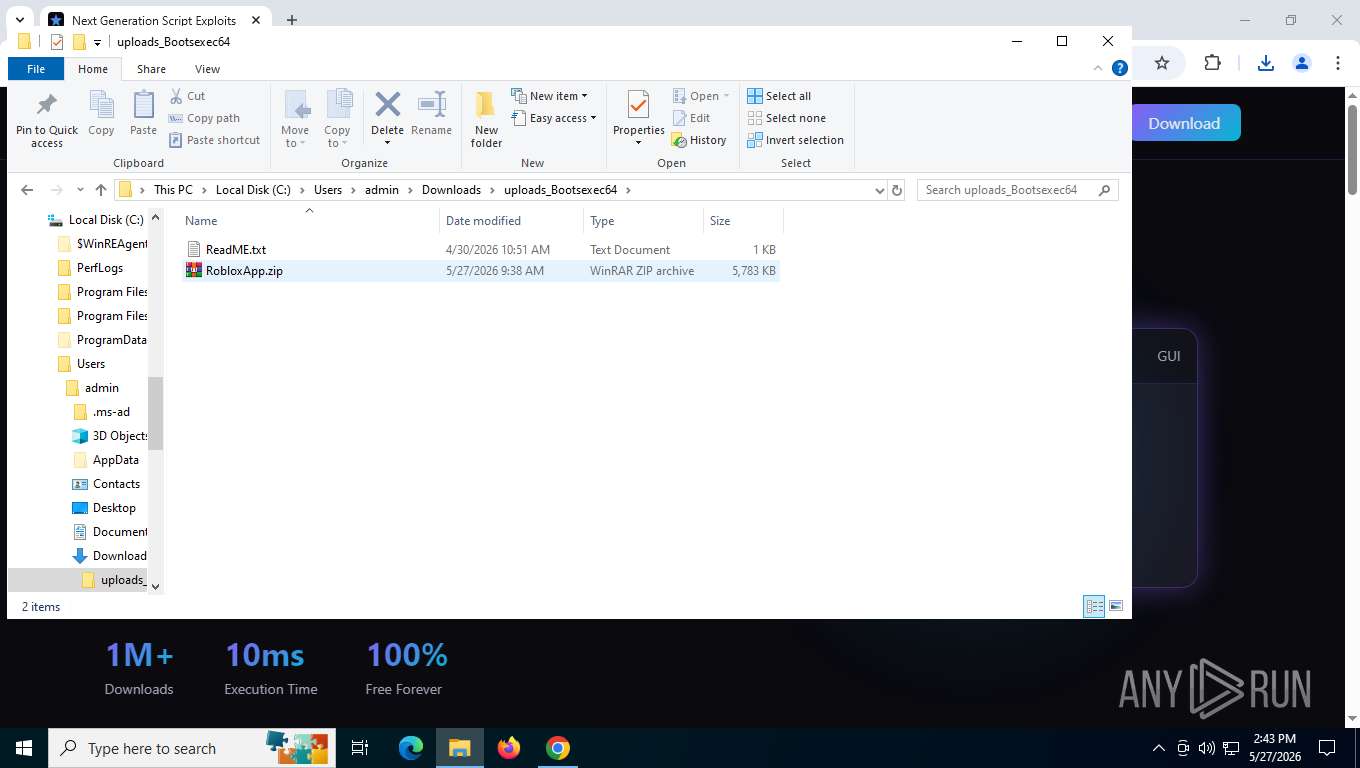Click the Edit command in ribbon

(690, 118)
